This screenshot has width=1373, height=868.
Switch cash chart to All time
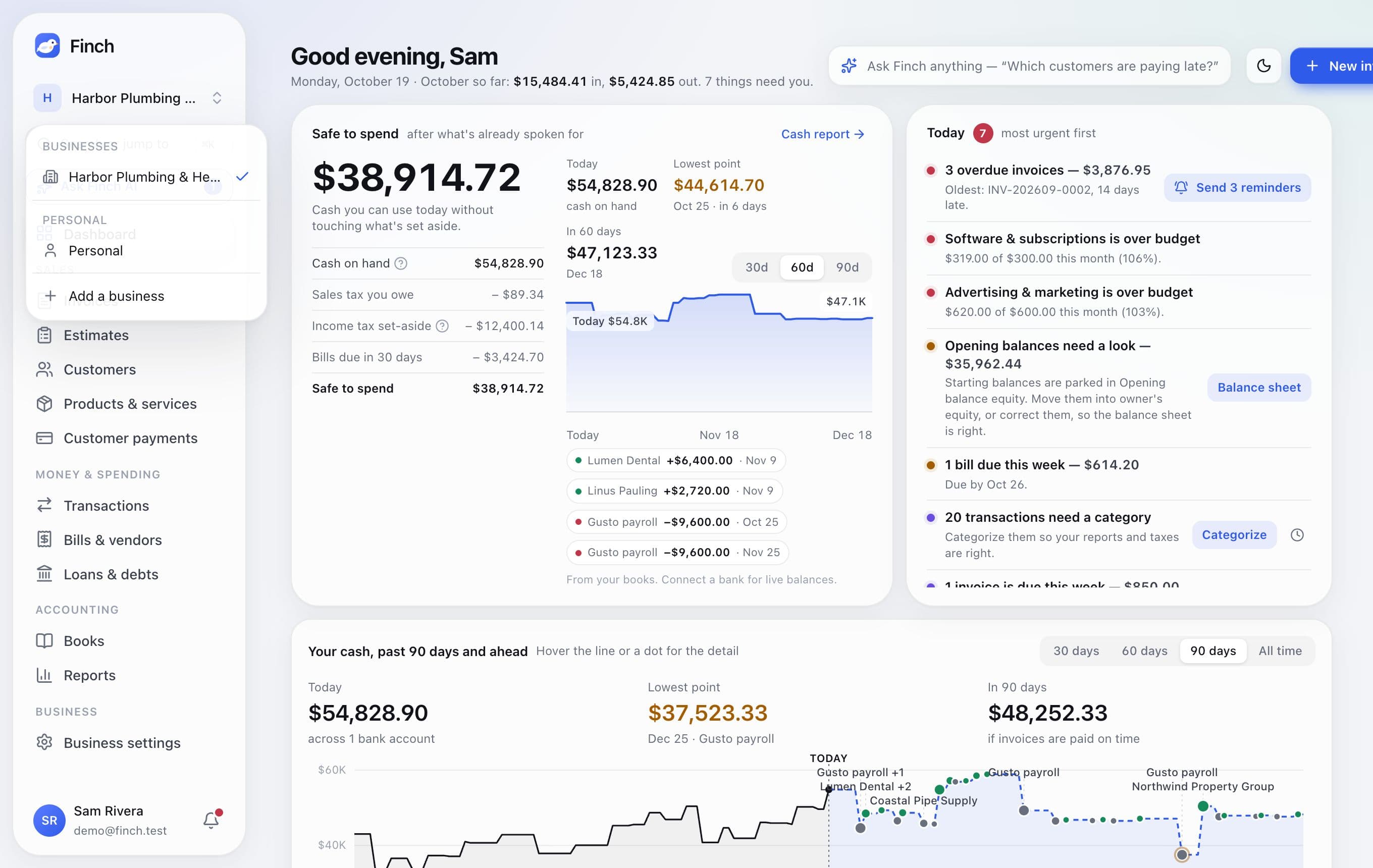1280,651
